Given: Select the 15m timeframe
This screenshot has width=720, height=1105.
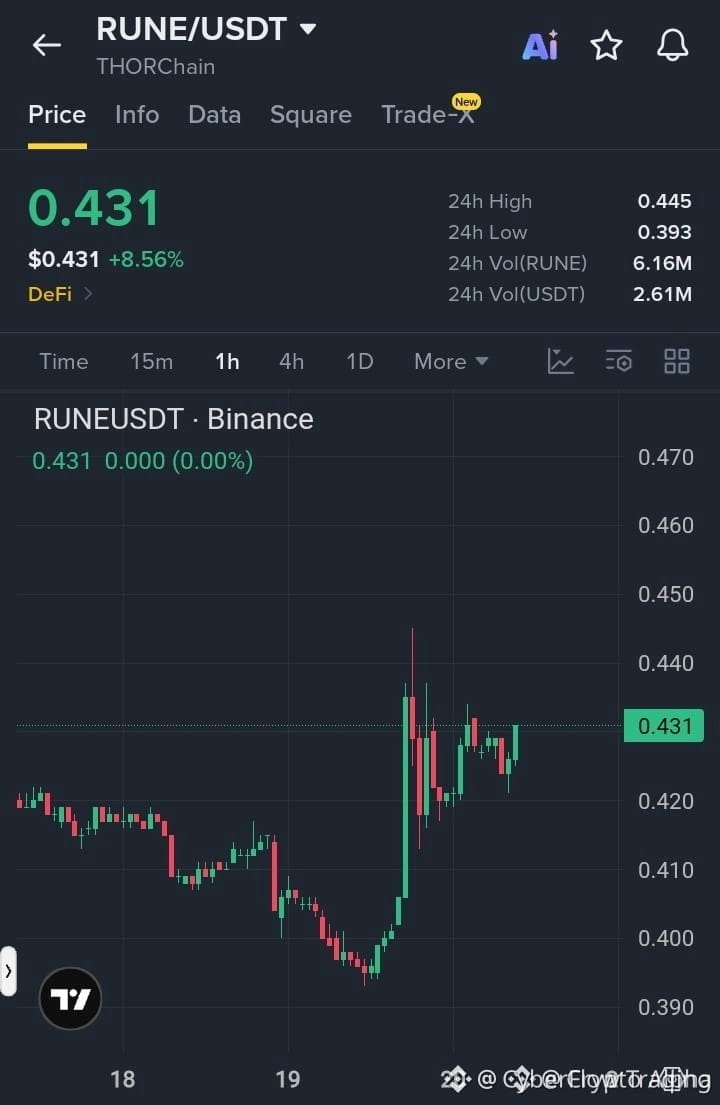Looking at the screenshot, I should pos(151,362).
